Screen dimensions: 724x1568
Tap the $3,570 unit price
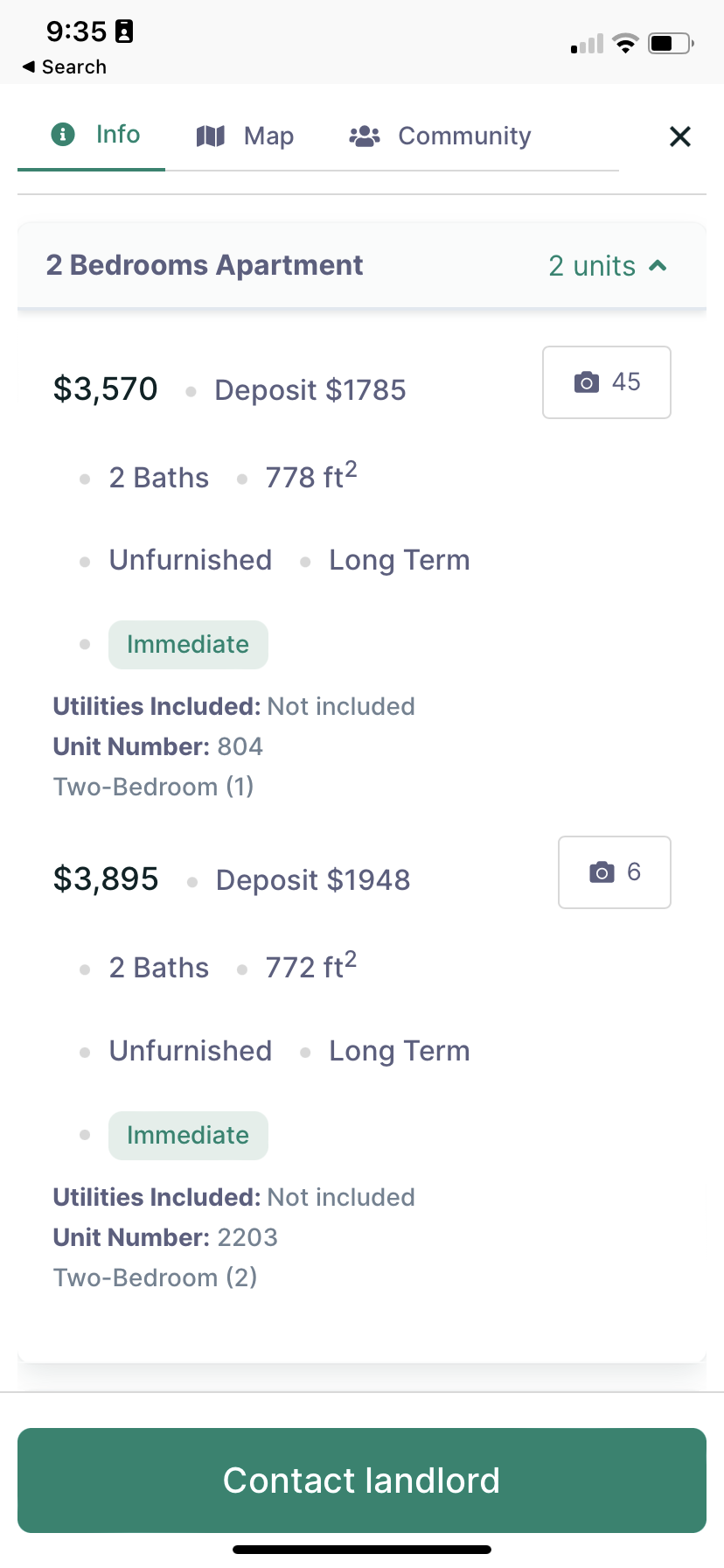pos(106,389)
